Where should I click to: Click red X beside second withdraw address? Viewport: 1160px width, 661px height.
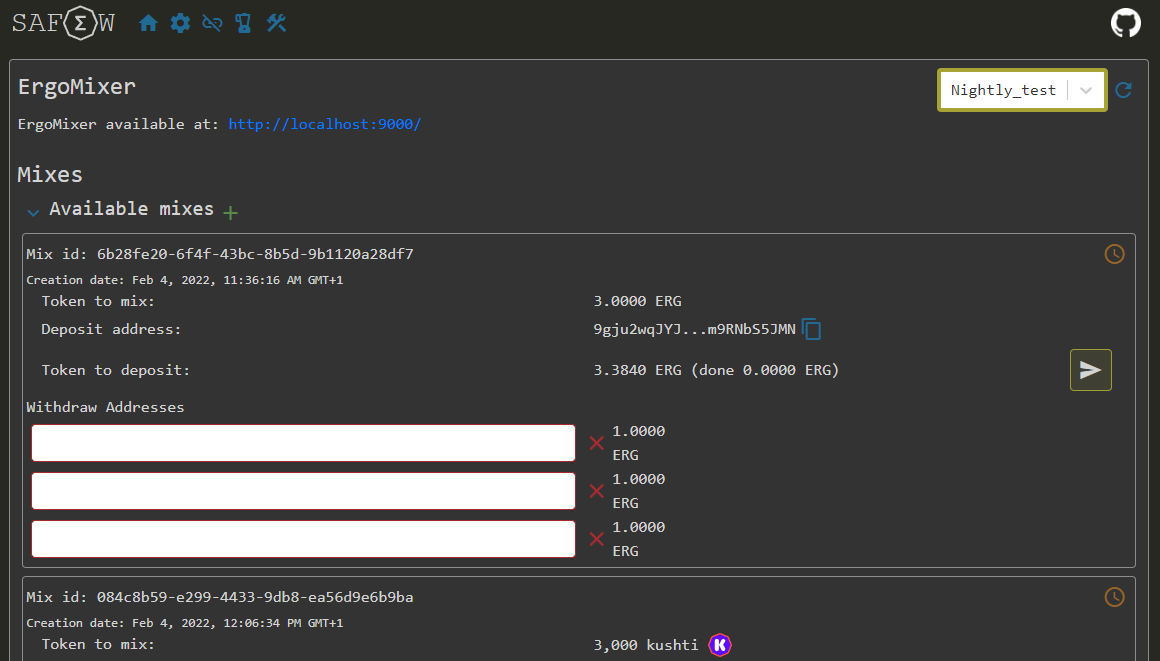pos(596,491)
